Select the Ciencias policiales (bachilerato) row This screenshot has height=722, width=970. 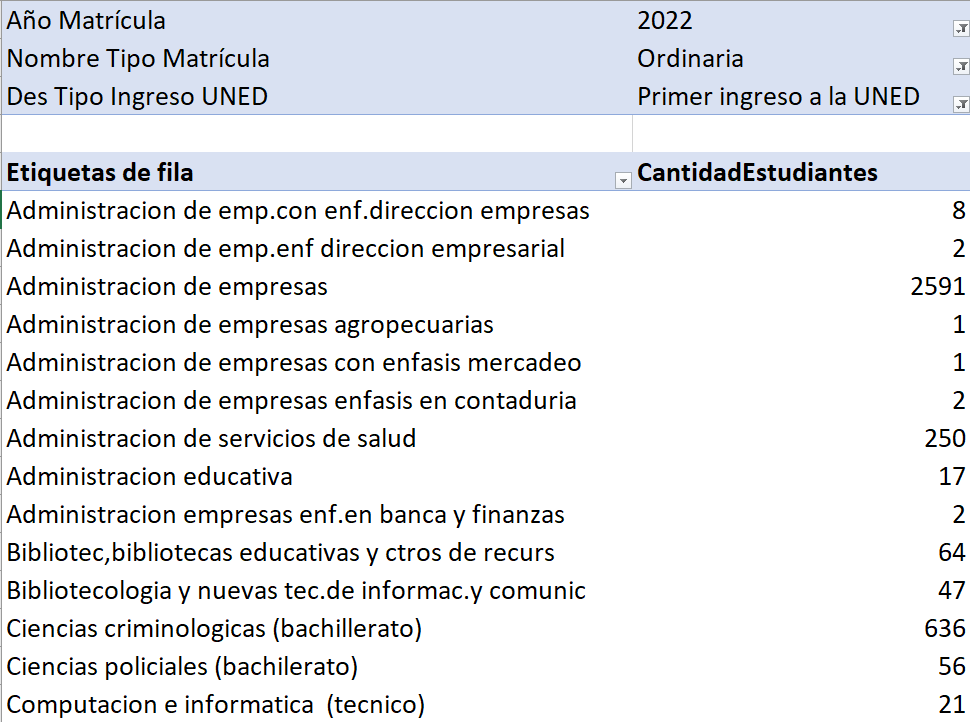(182, 667)
